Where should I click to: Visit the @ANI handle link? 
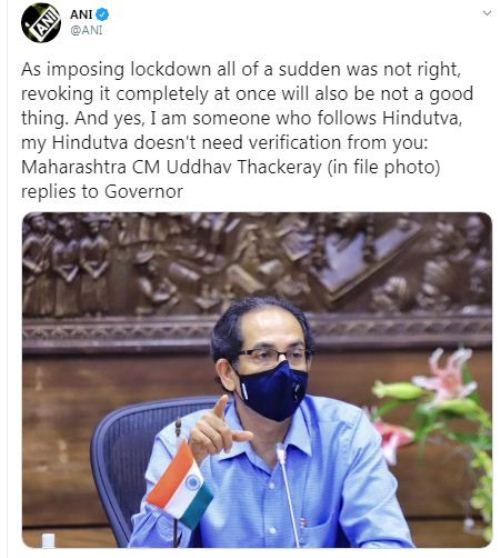(x=86, y=31)
